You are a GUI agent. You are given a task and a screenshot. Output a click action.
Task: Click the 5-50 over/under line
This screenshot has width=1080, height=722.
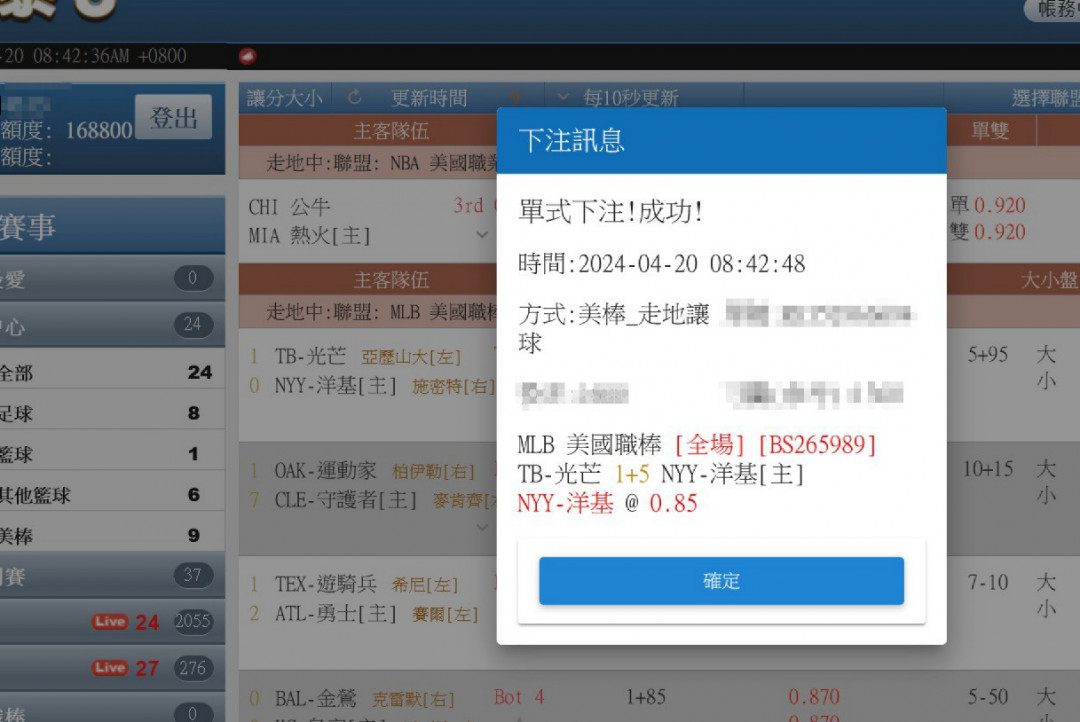[988, 697]
